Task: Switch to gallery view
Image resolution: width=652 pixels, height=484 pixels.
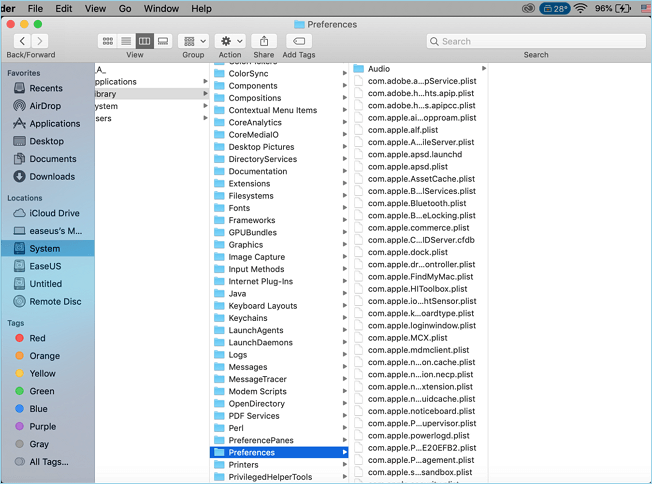Action: (163, 41)
